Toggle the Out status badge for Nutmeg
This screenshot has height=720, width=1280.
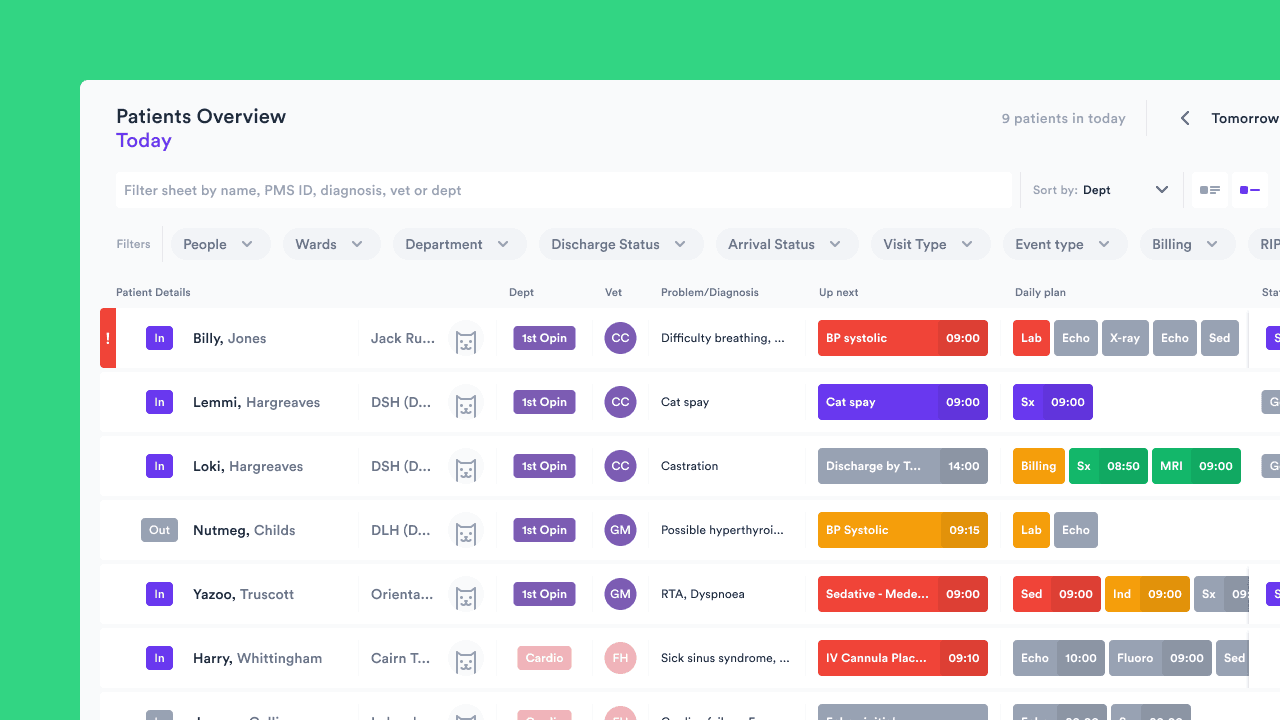click(159, 530)
